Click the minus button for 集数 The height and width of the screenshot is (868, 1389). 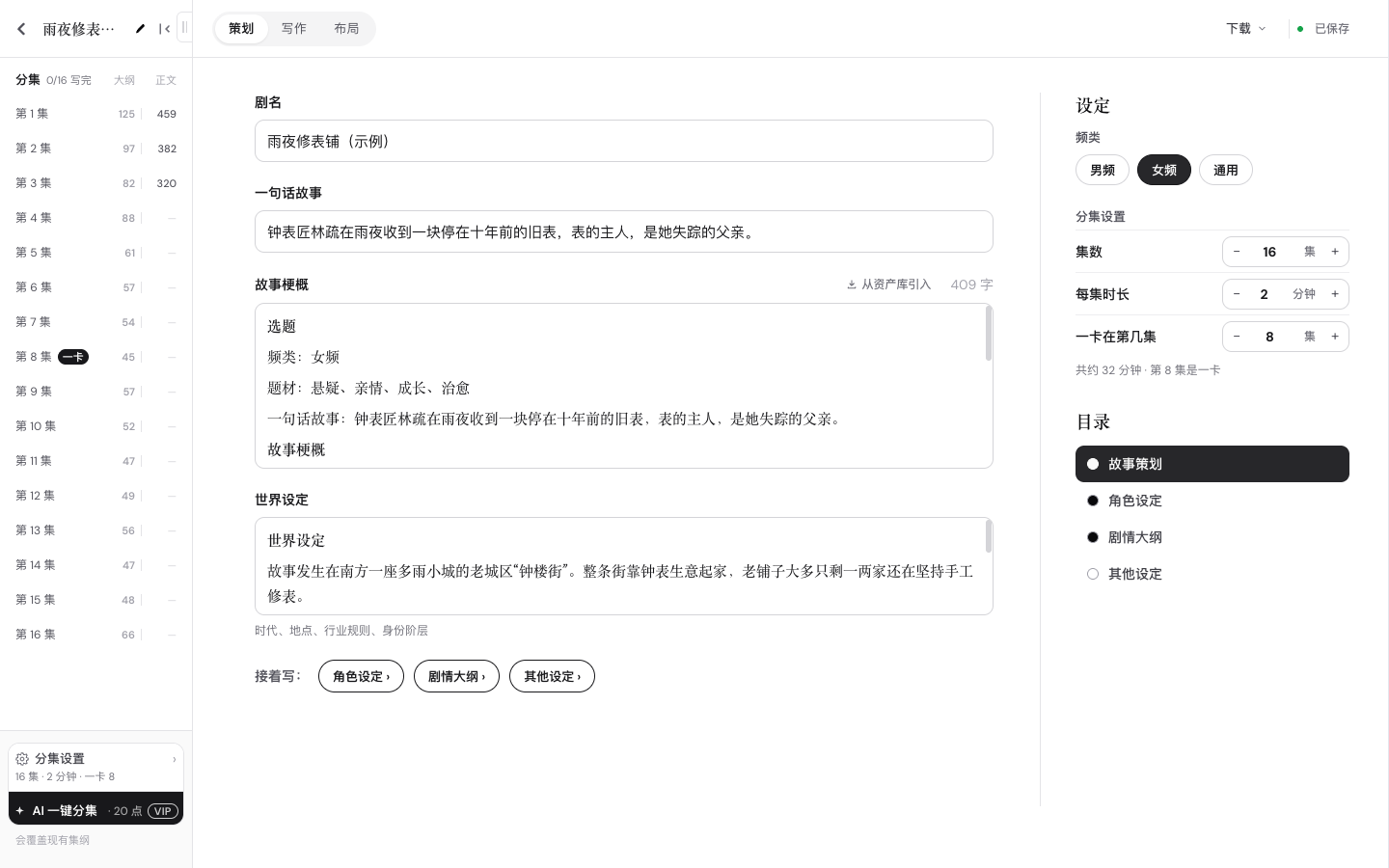pyautogui.click(x=1237, y=252)
